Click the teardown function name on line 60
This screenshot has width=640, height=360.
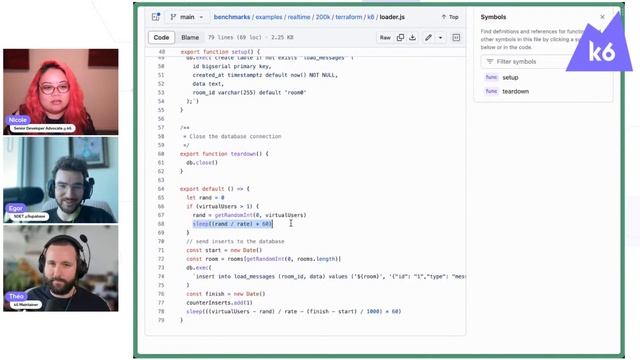(x=243, y=154)
